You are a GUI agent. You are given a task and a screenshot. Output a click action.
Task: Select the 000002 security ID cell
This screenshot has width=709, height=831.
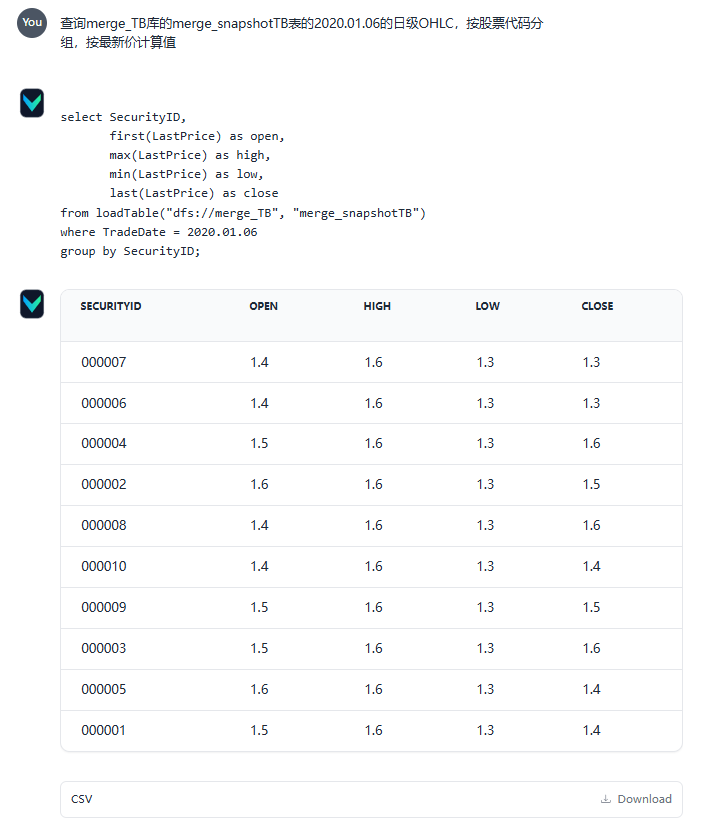coord(104,484)
